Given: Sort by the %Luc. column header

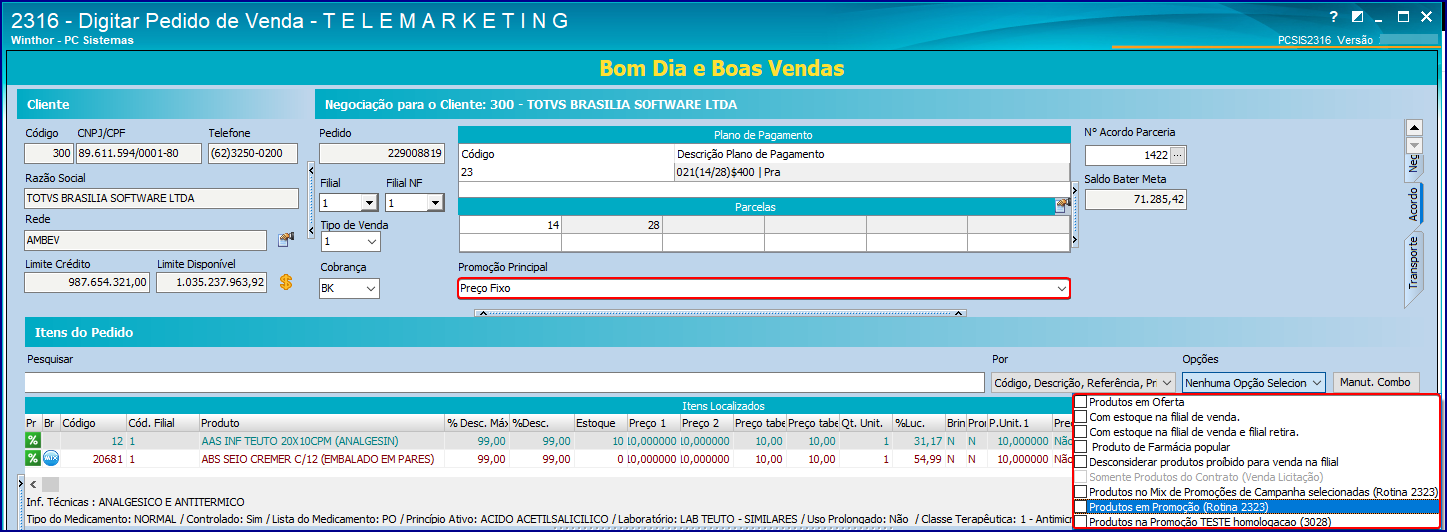Looking at the screenshot, I should pyautogui.click(x=918, y=423).
